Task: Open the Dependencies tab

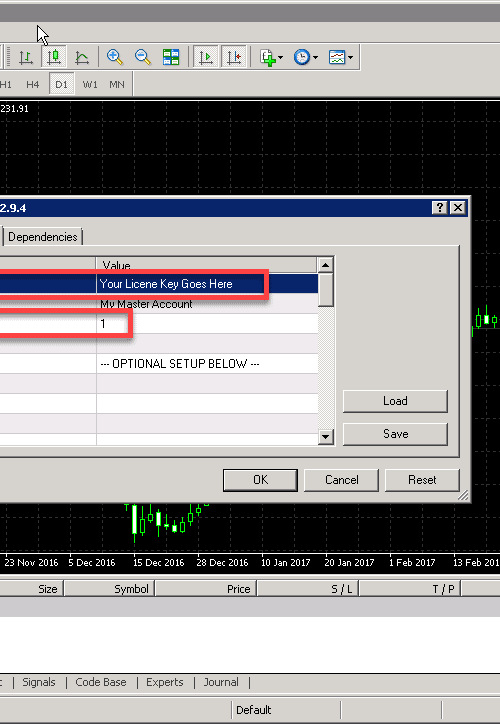Action: 43,237
